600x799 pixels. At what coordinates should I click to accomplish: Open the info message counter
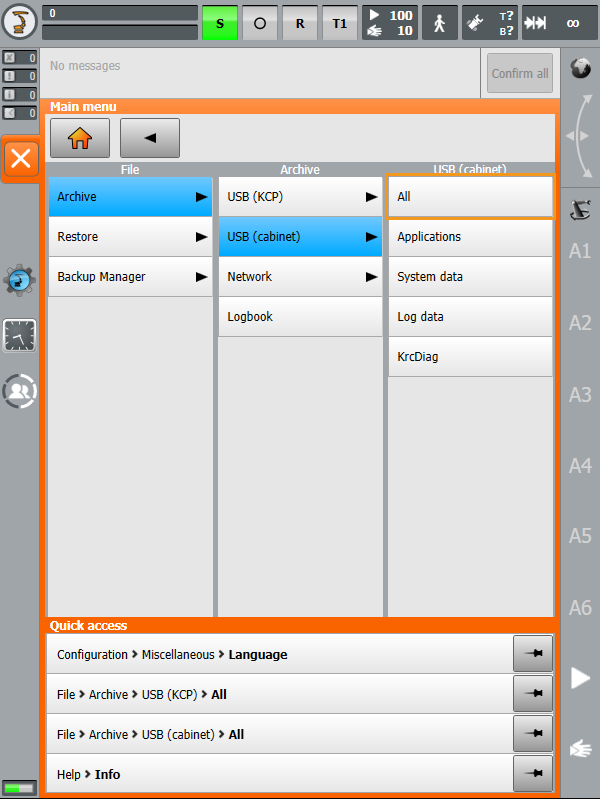(19, 94)
